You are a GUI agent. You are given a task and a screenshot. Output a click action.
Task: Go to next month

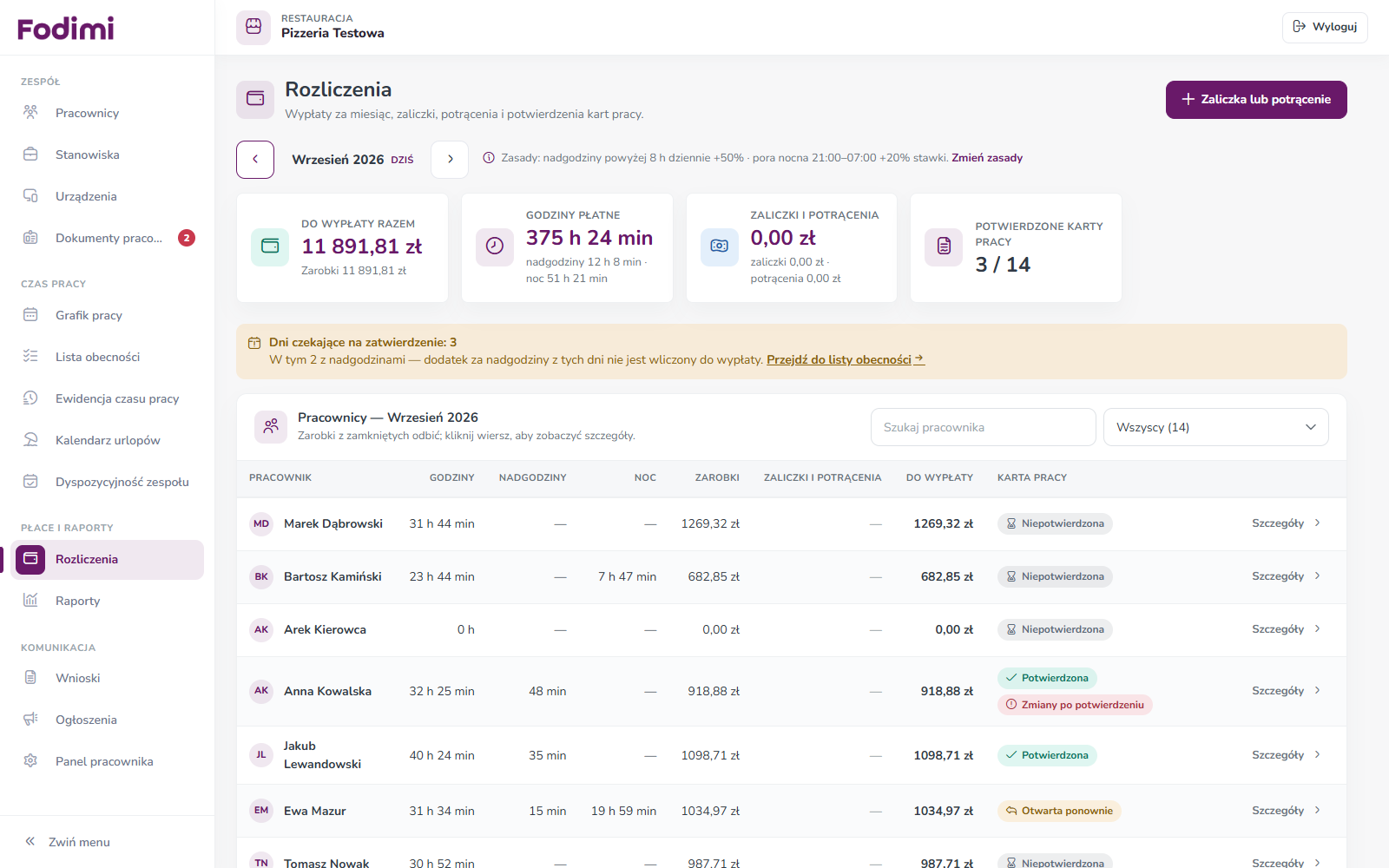coord(450,160)
